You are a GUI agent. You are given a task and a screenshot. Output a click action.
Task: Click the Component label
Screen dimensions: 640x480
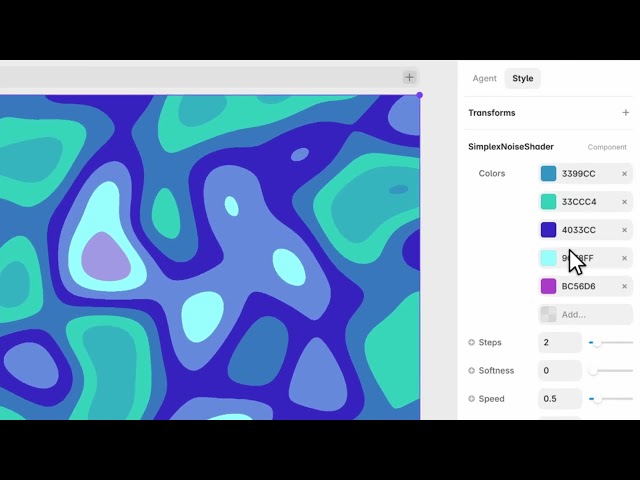[607, 147]
